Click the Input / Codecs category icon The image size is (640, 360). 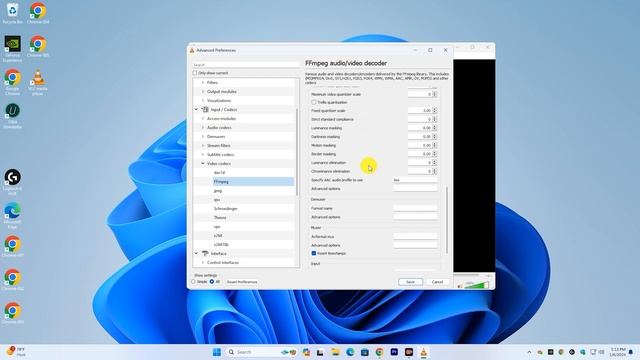click(206, 109)
